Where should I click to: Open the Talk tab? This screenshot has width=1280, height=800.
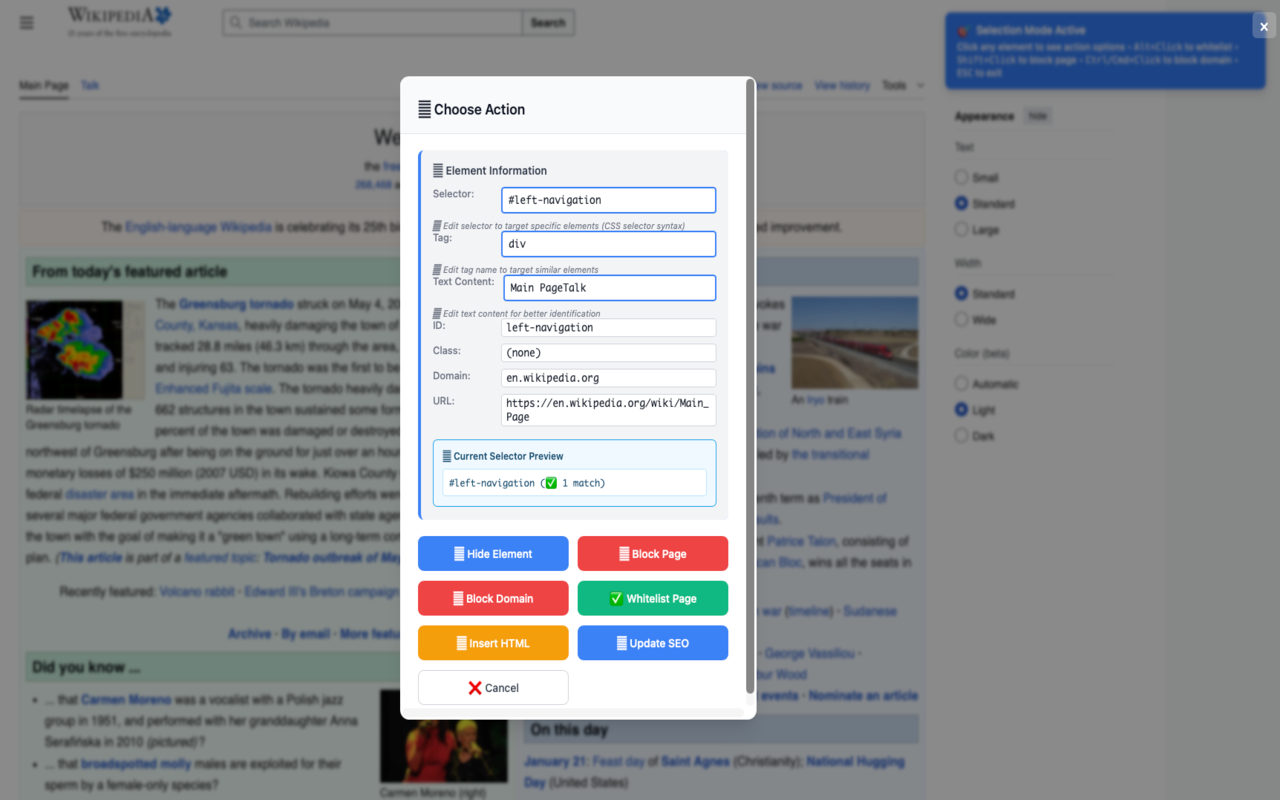click(90, 86)
